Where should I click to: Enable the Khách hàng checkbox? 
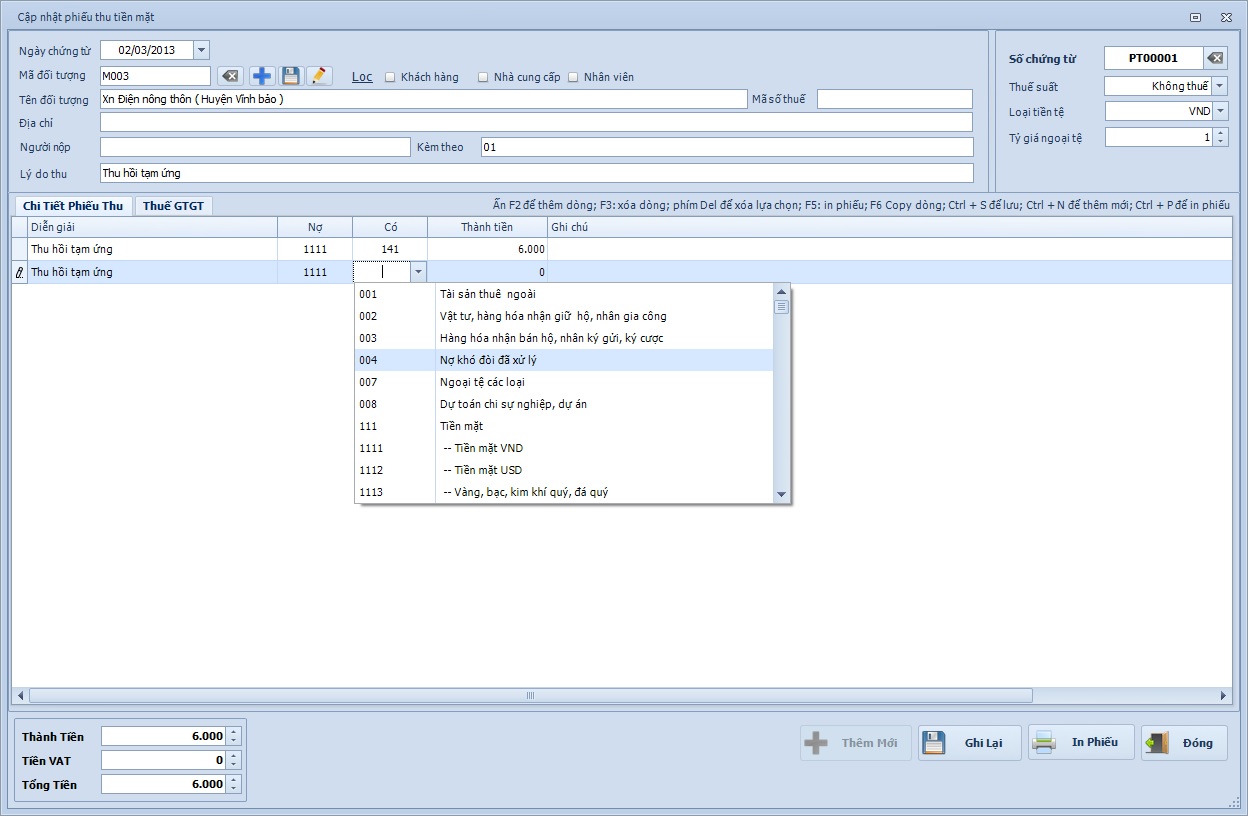coord(391,77)
